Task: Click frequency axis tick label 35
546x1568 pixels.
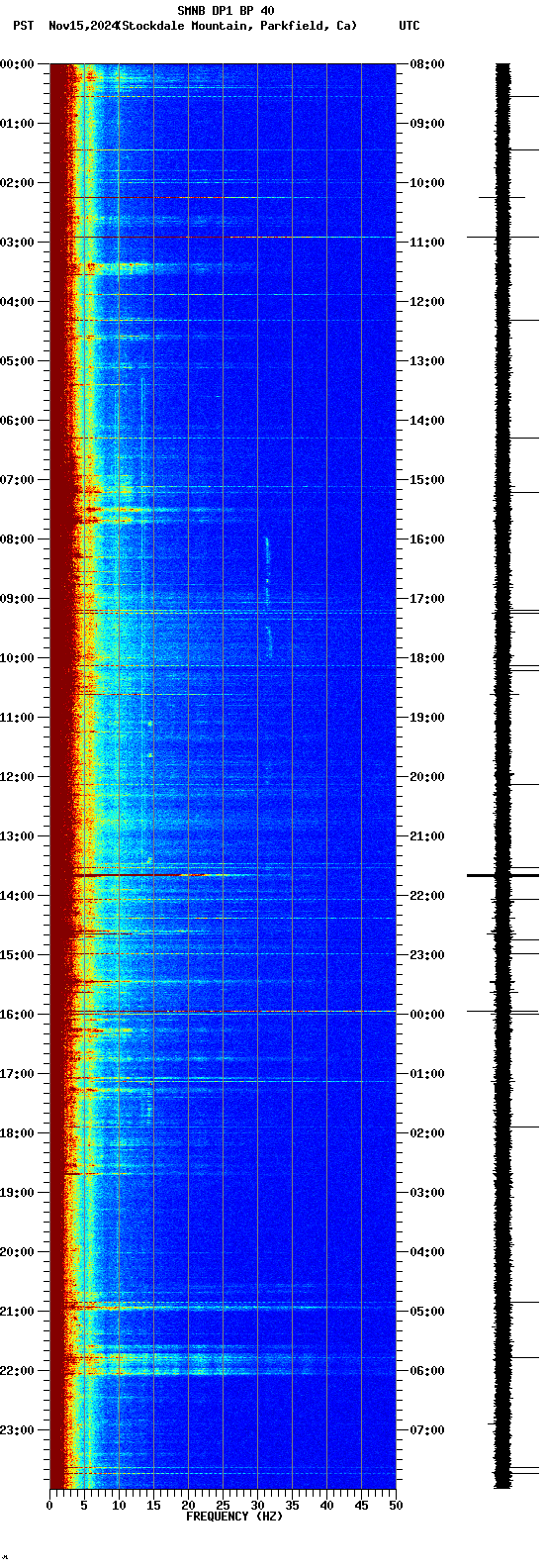Action: 292,1506
